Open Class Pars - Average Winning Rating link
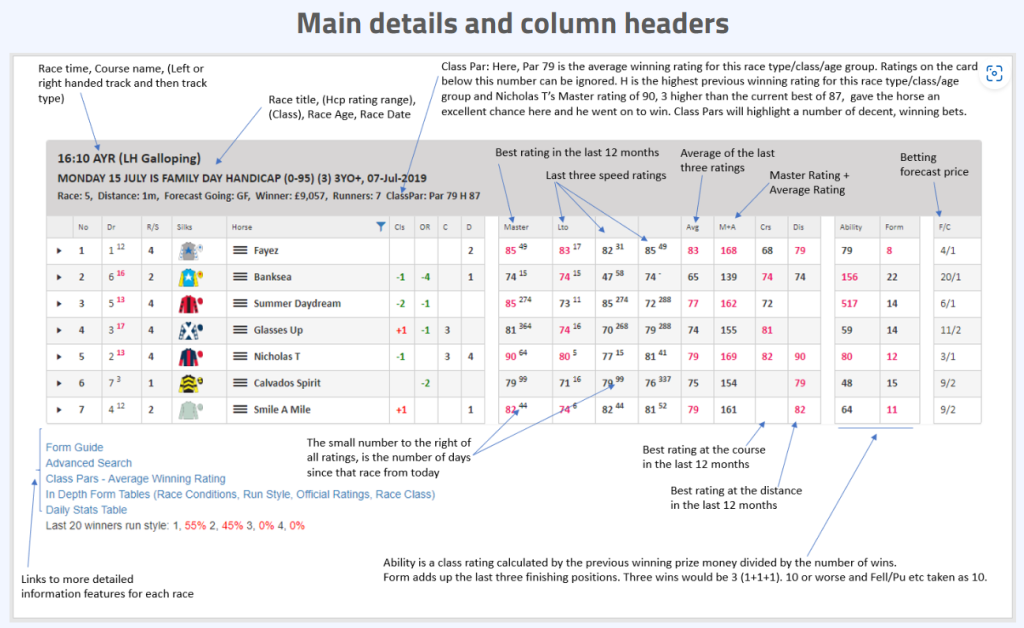Viewport: 1024px width, 628px height. coord(136,479)
